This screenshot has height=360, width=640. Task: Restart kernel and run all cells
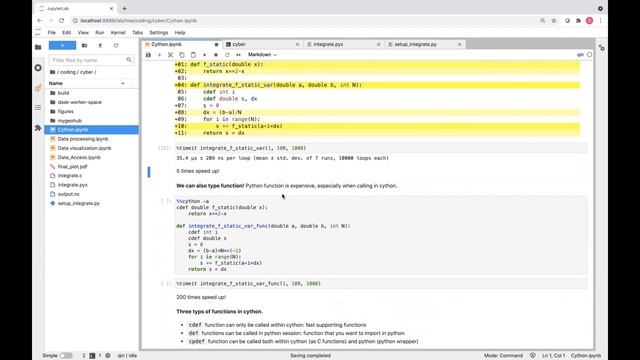pyautogui.click(x=238, y=55)
